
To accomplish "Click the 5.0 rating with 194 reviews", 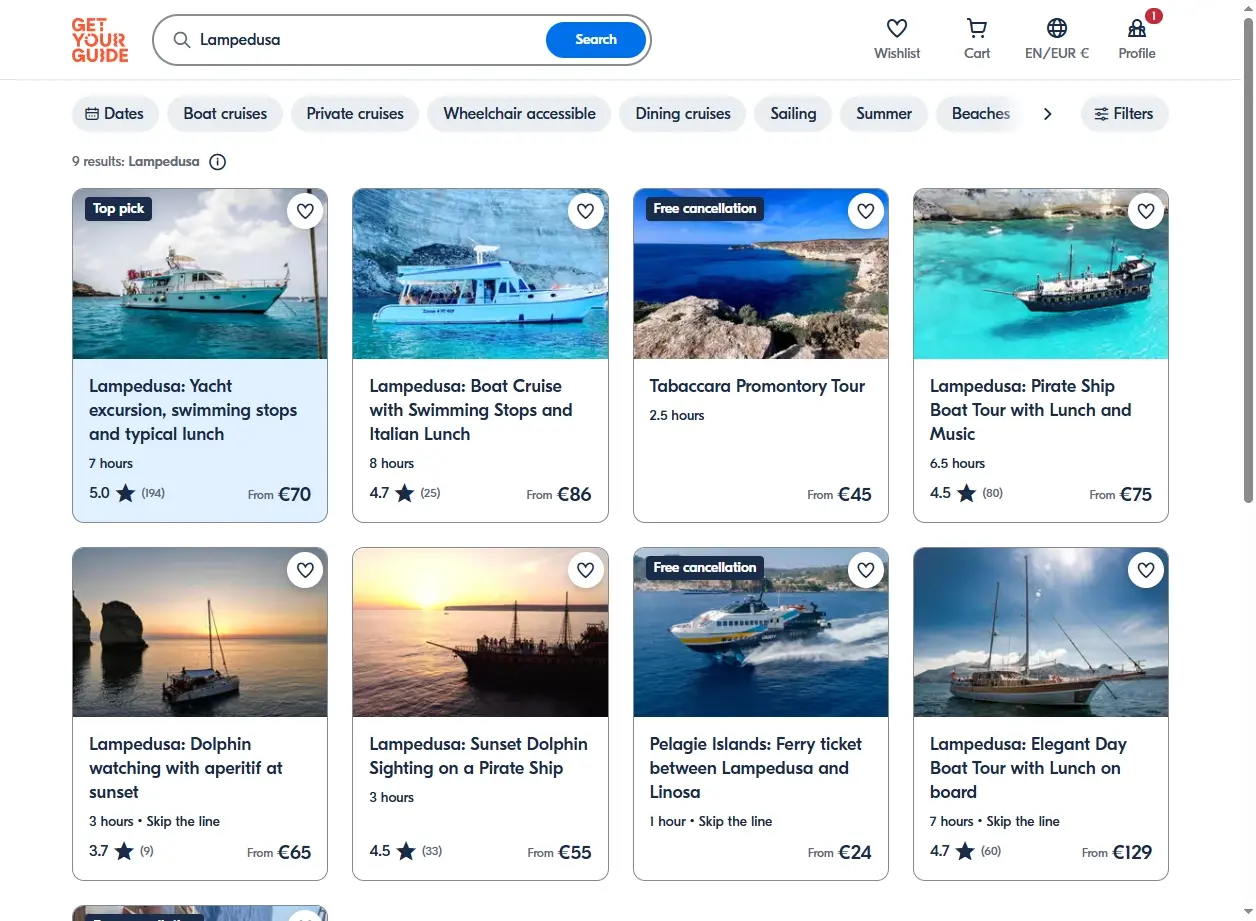I will click(127, 493).
